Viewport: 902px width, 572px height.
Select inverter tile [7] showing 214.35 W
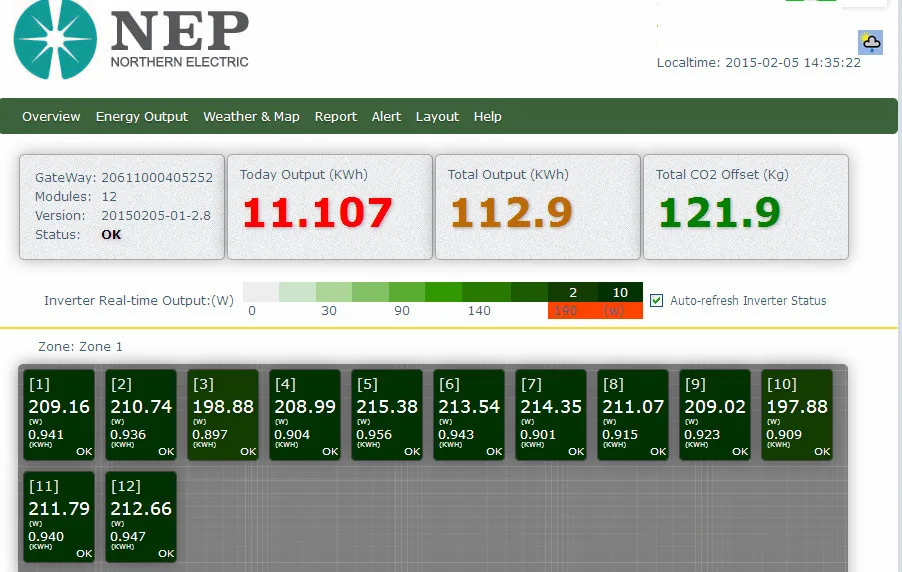pos(551,415)
